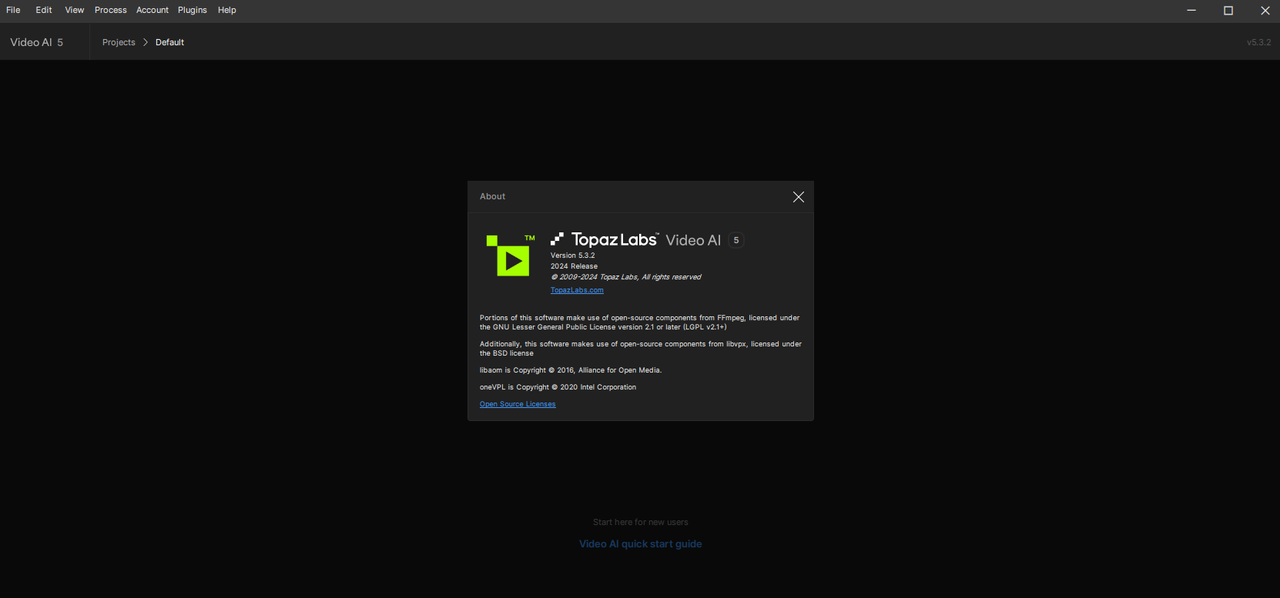Click the oneVPL Intel copyright line
Screen dimensions: 1280x598
[558, 387]
